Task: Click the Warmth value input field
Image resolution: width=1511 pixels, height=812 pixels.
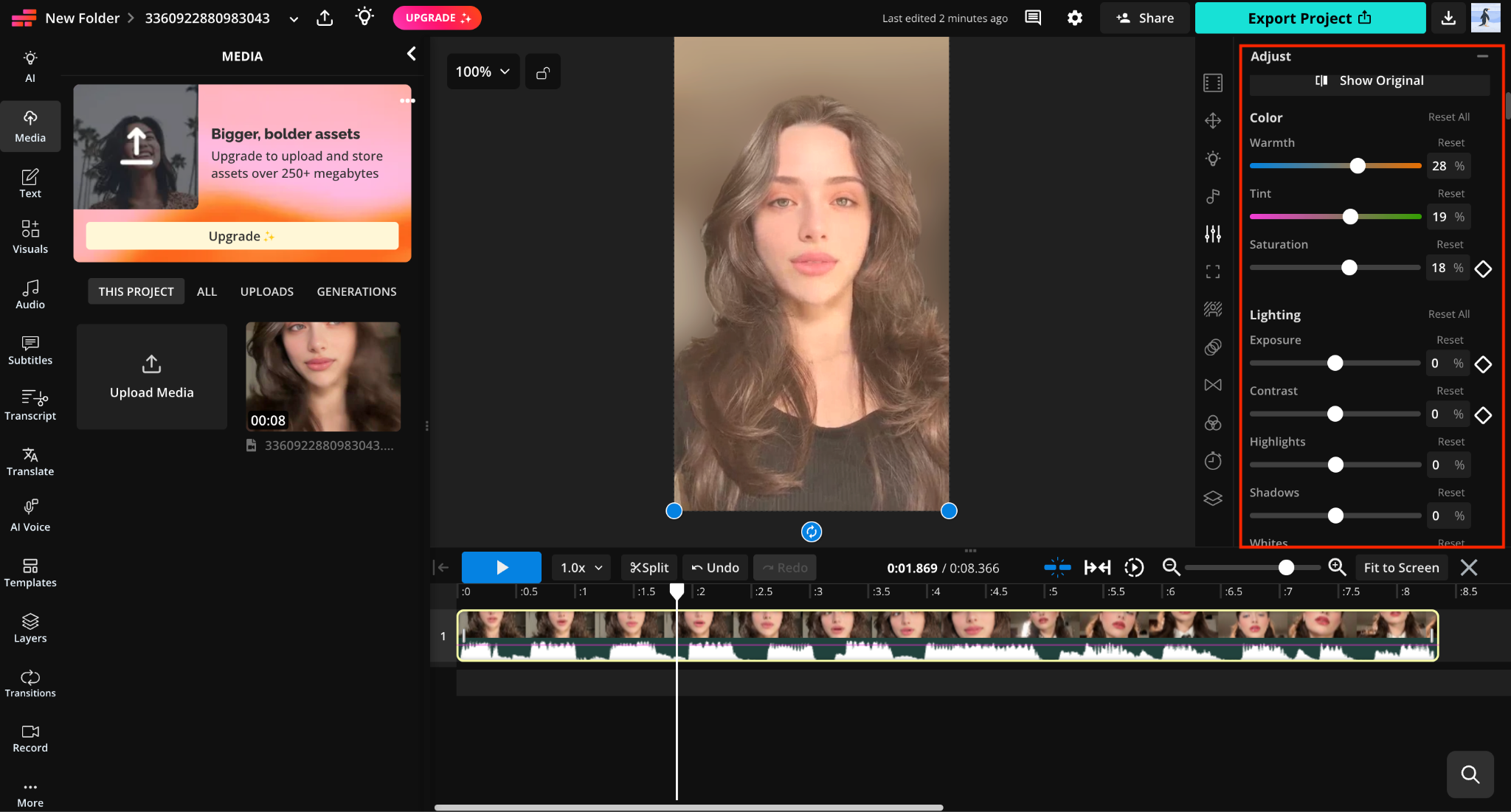Action: [1448, 166]
